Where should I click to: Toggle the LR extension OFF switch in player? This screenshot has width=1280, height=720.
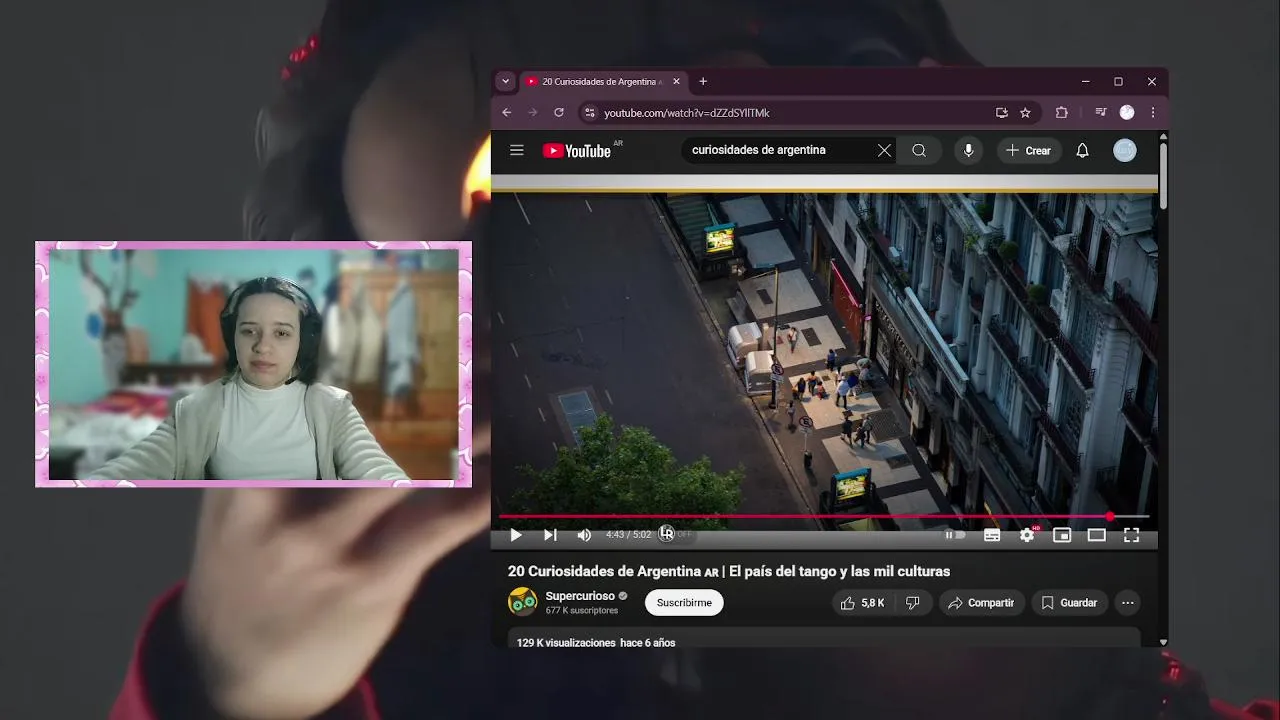coord(675,534)
